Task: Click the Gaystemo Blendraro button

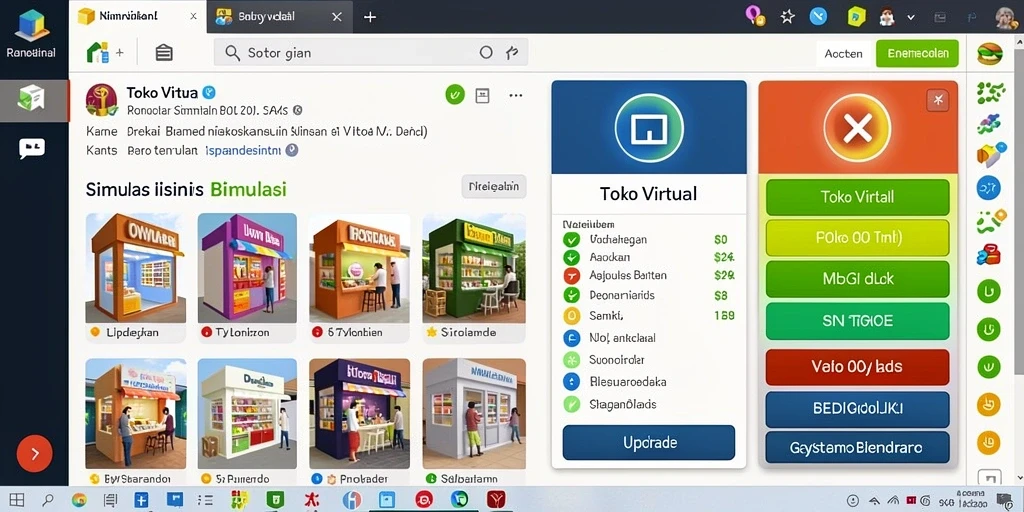Action: (x=857, y=447)
